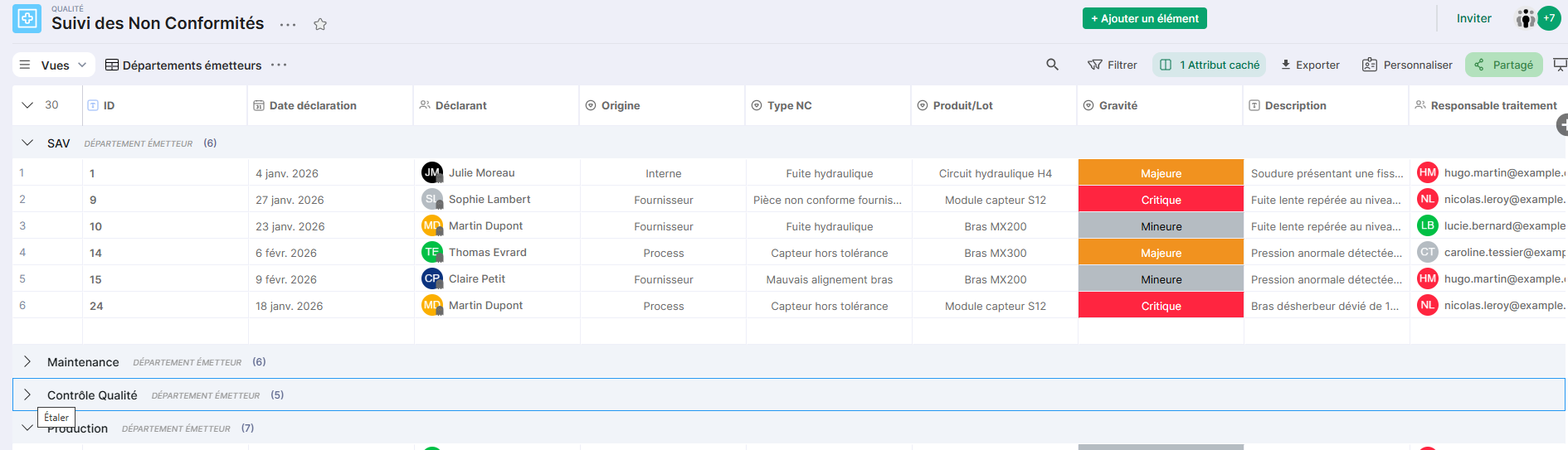Open the +7 members avatar
Viewport: 1568px width, 450px height.
pyautogui.click(x=1549, y=18)
